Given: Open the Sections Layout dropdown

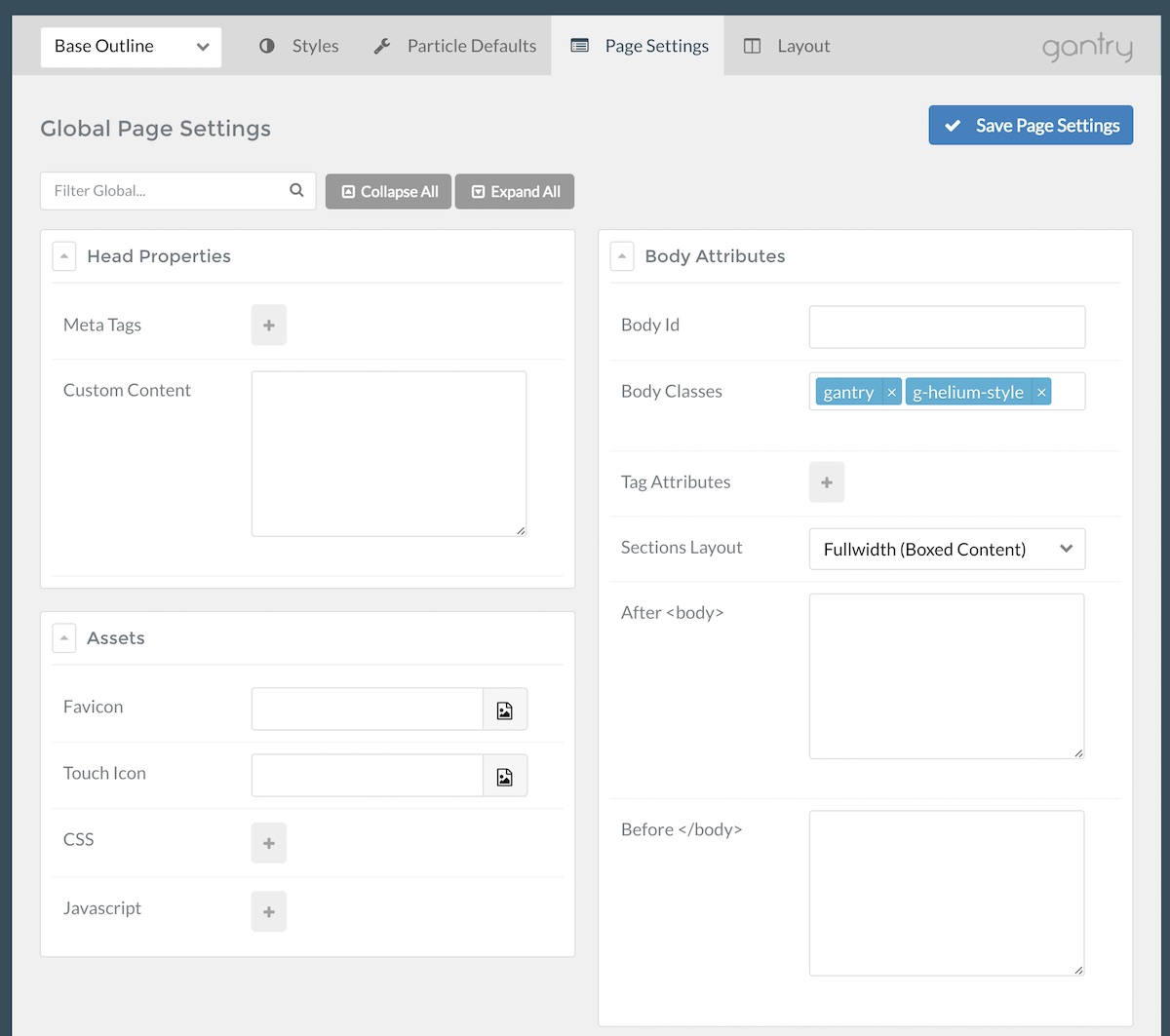Looking at the screenshot, I should click(947, 549).
